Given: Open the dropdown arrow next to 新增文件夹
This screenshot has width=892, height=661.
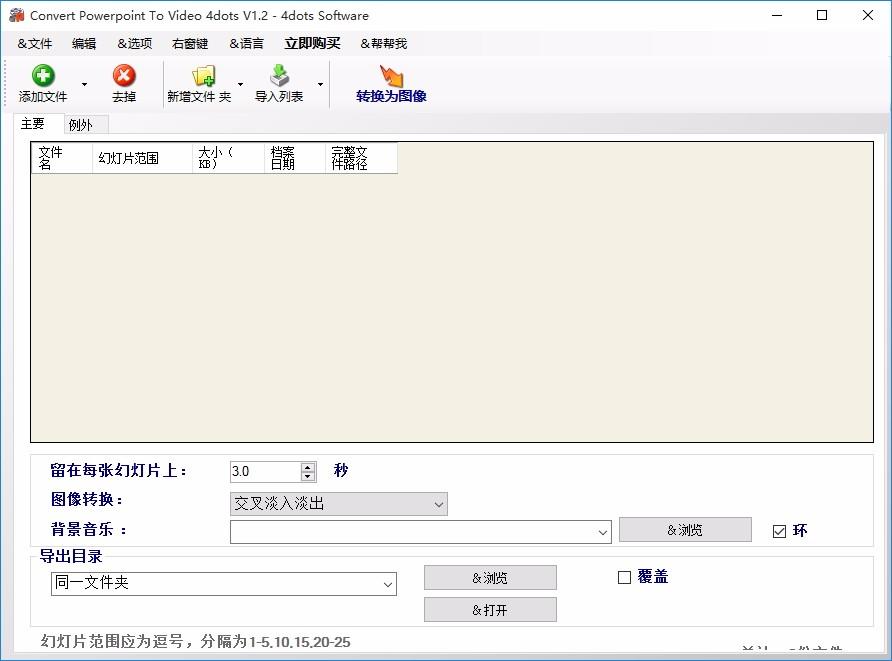Looking at the screenshot, I should coord(240,84).
